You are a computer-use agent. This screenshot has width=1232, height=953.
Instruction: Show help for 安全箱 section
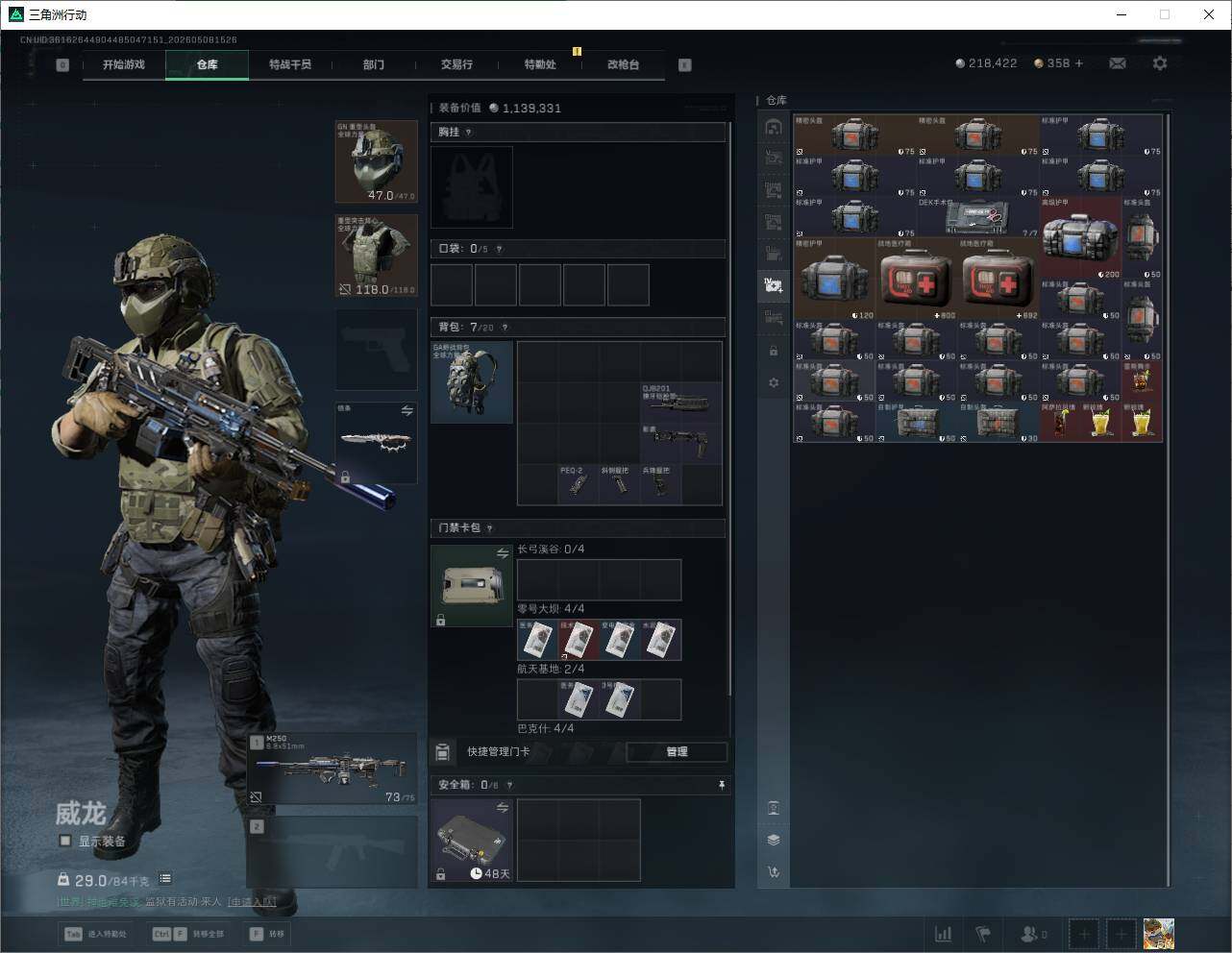(x=509, y=785)
